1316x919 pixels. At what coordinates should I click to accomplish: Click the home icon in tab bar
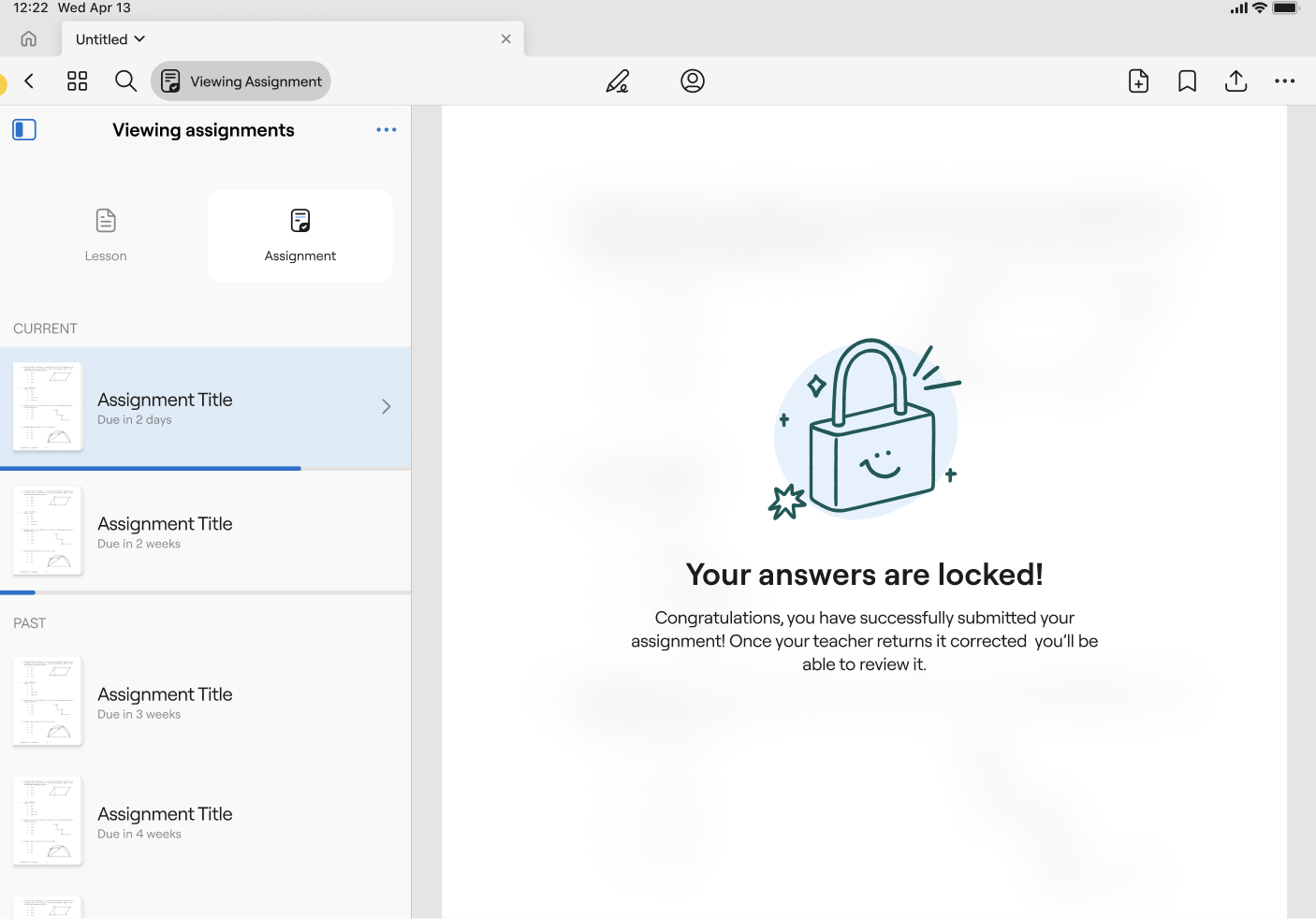pos(29,39)
